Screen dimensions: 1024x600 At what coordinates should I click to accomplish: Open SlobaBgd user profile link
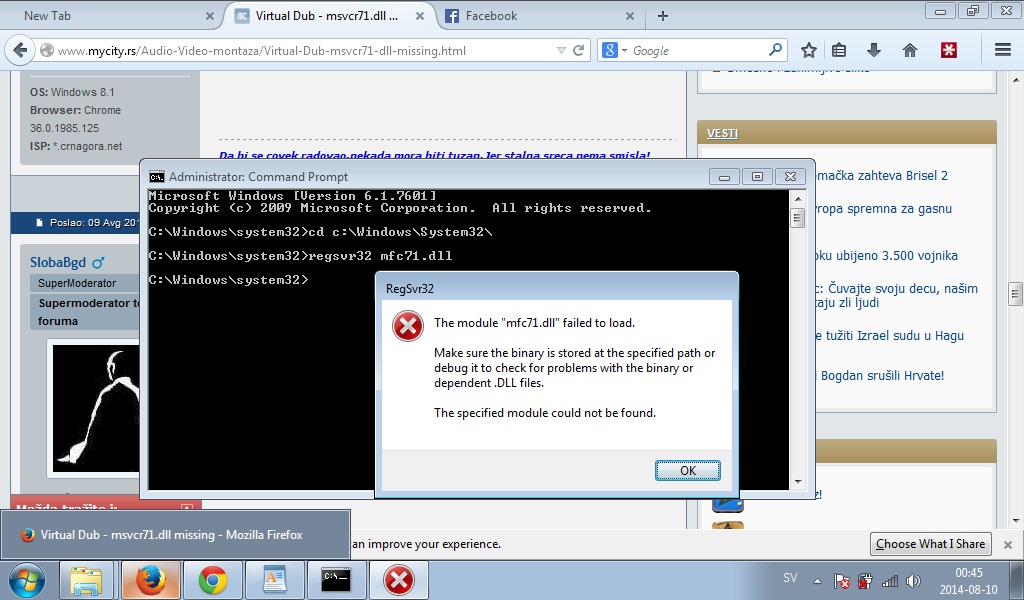pyautogui.click(x=57, y=262)
